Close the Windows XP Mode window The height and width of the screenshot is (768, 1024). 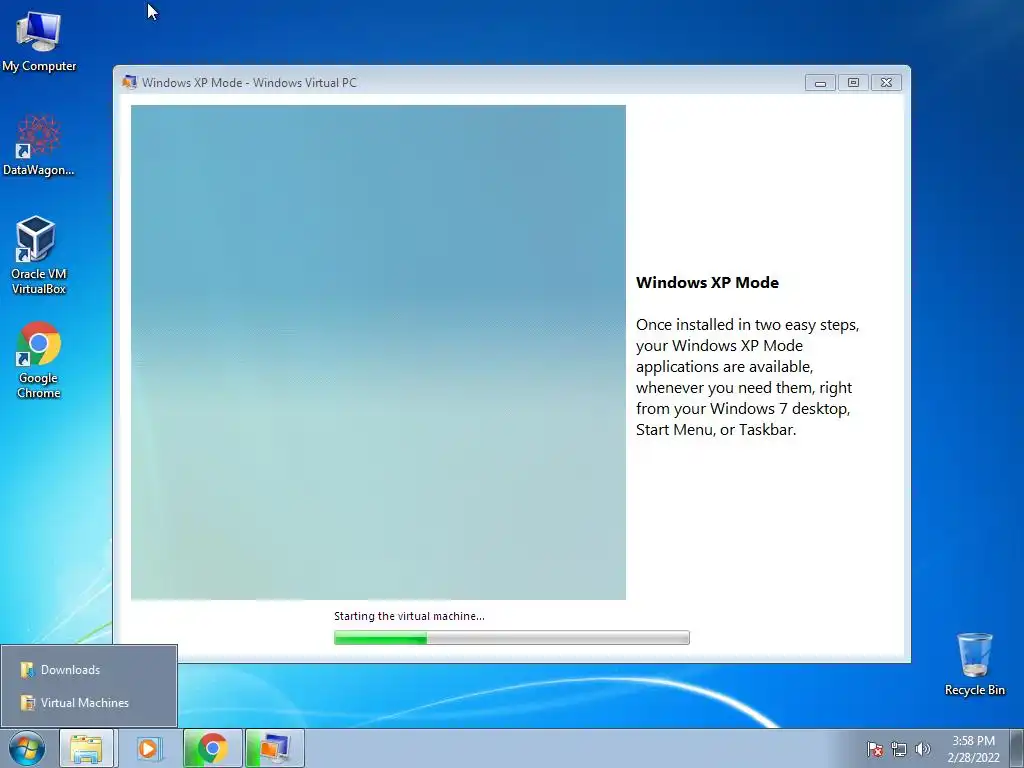coord(886,83)
